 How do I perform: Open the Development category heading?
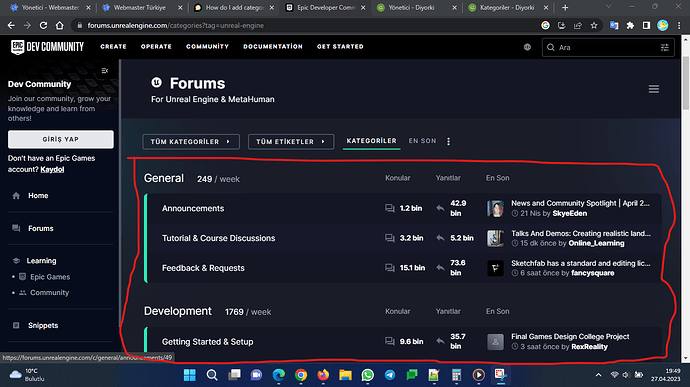point(178,311)
